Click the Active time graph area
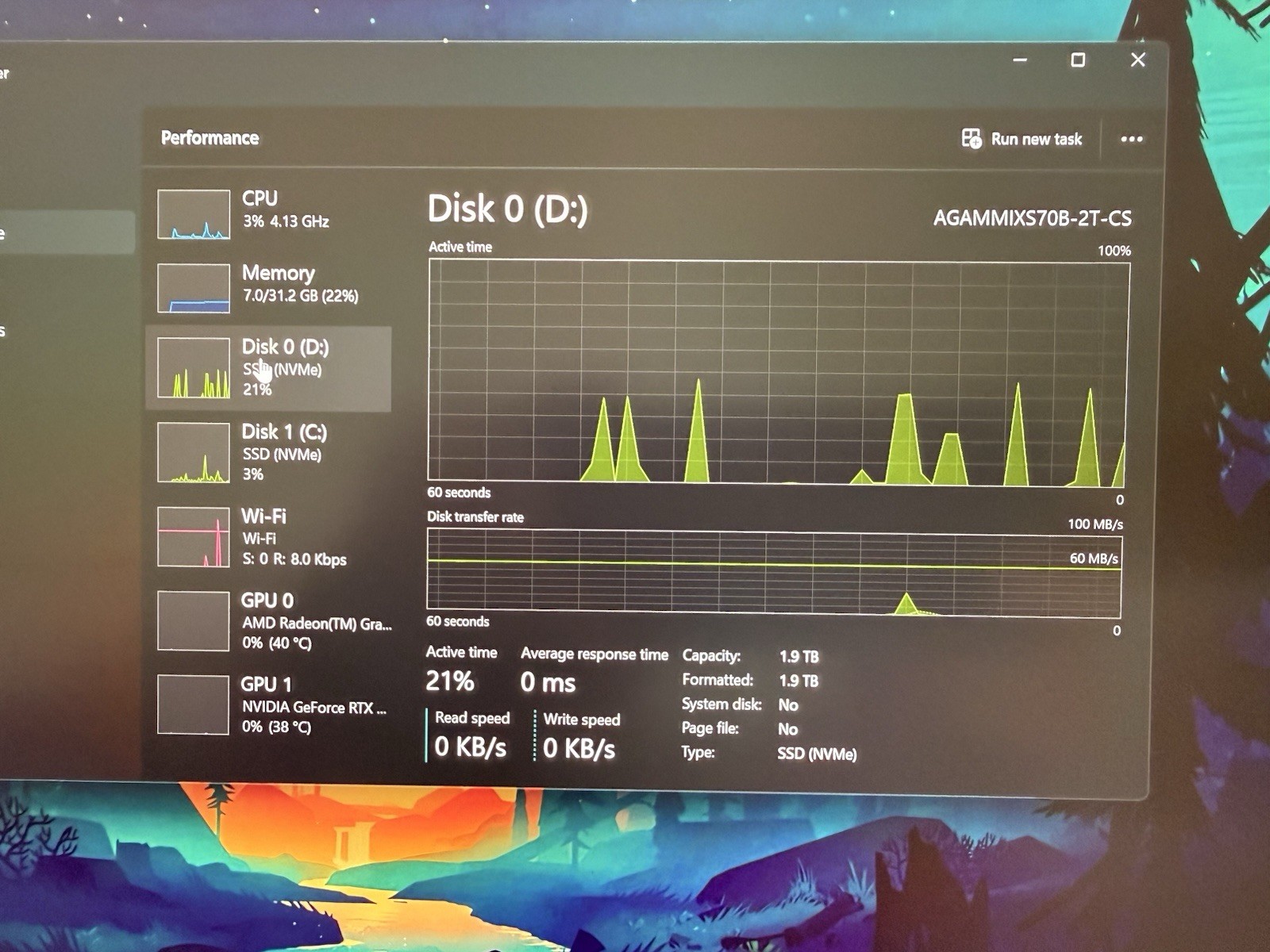 pos(779,372)
